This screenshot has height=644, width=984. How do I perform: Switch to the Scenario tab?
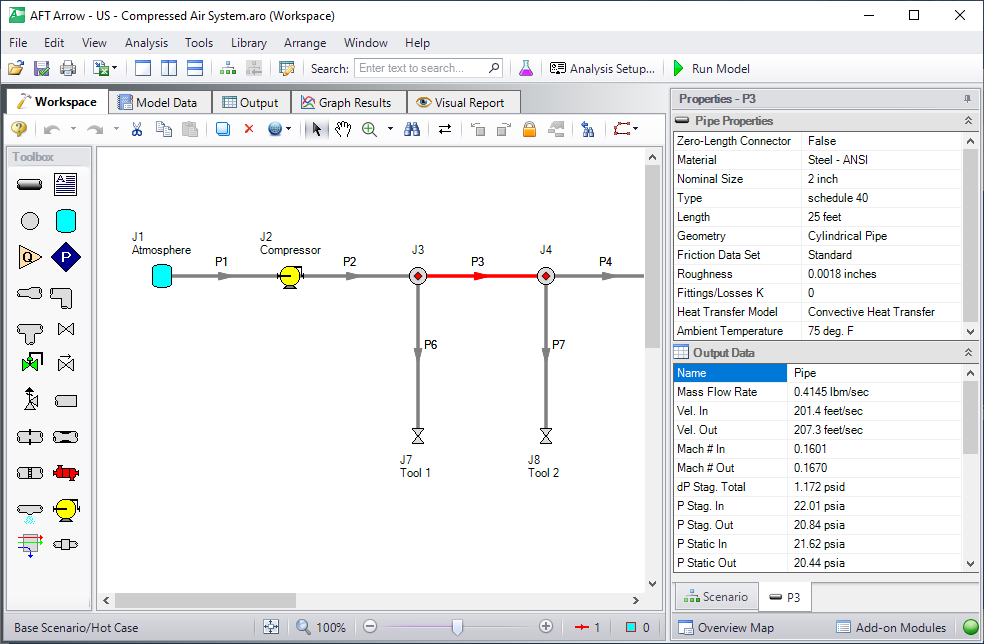[x=717, y=596]
